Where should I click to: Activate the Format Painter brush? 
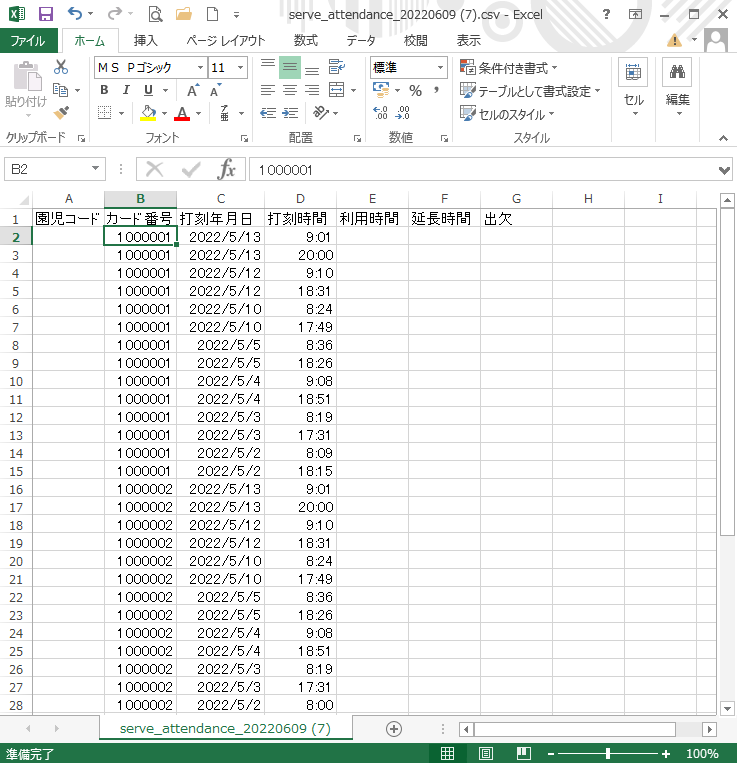tap(61, 113)
